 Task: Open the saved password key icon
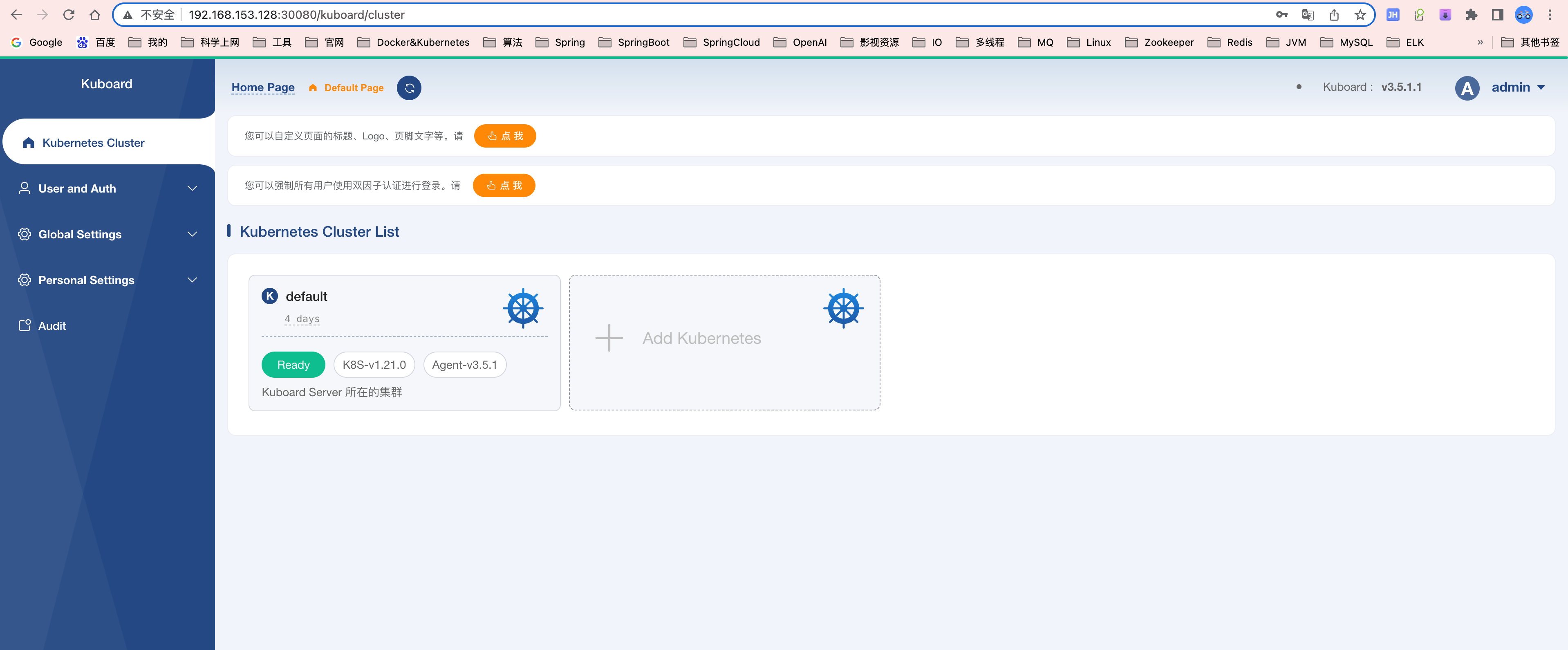coord(1281,15)
